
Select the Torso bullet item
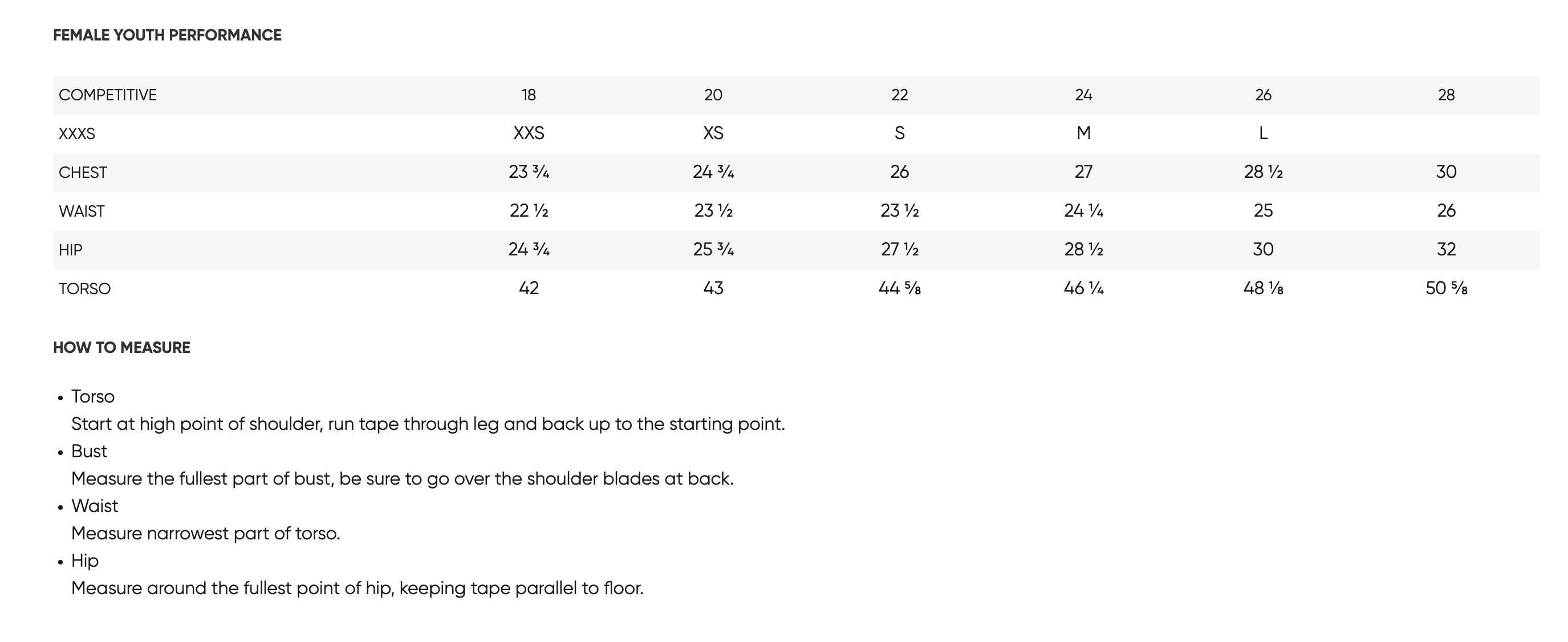pos(92,397)
